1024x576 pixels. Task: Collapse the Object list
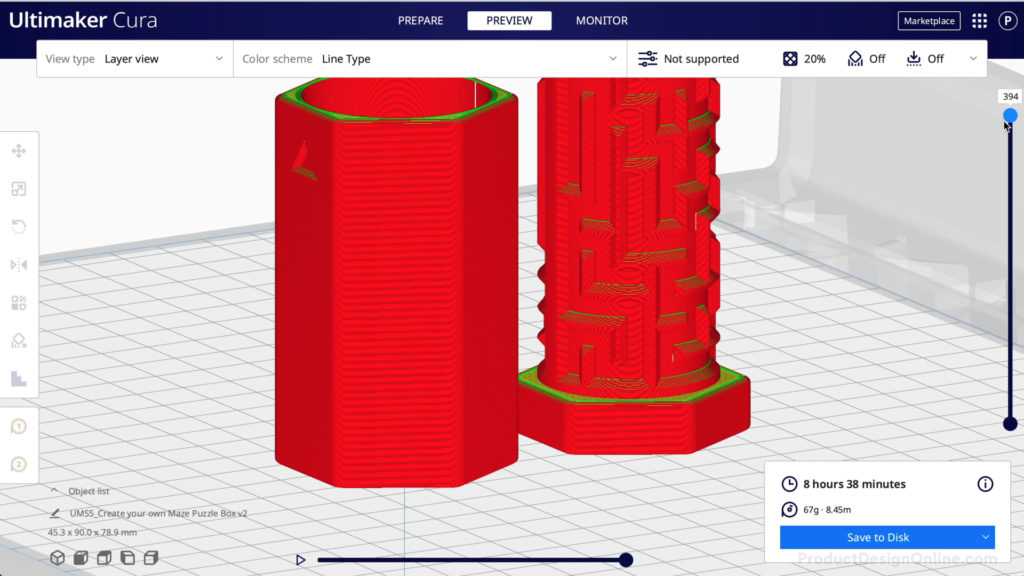tap(54, 491)
